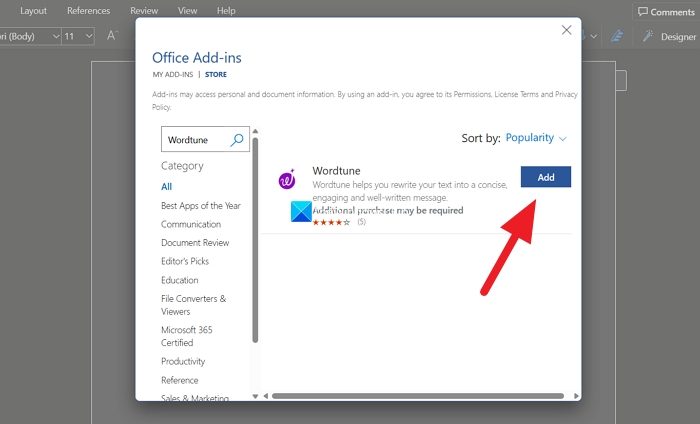This screenshot has width=700, height=424.
Task: Click the Wordtune purple logo icon
Action: (x=287, y=179)
